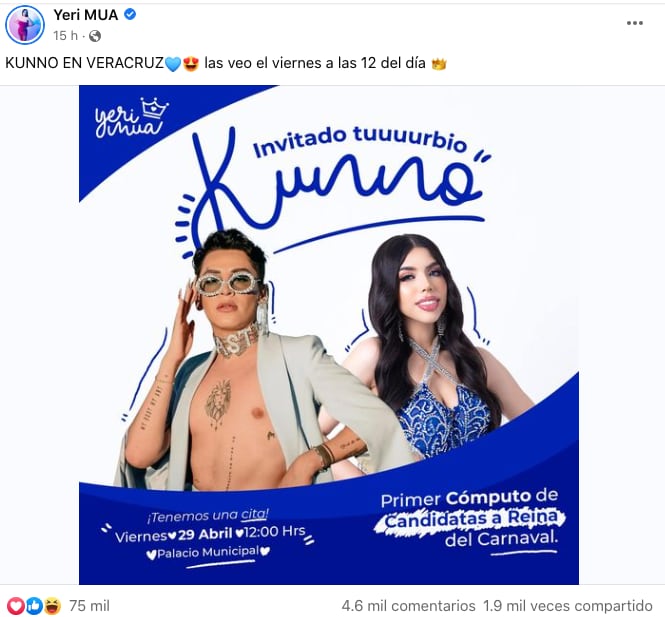
Task: Click the KUNNO EN VERACRUZ caption text
Action: pyautogui.click(x=84, y=63)
